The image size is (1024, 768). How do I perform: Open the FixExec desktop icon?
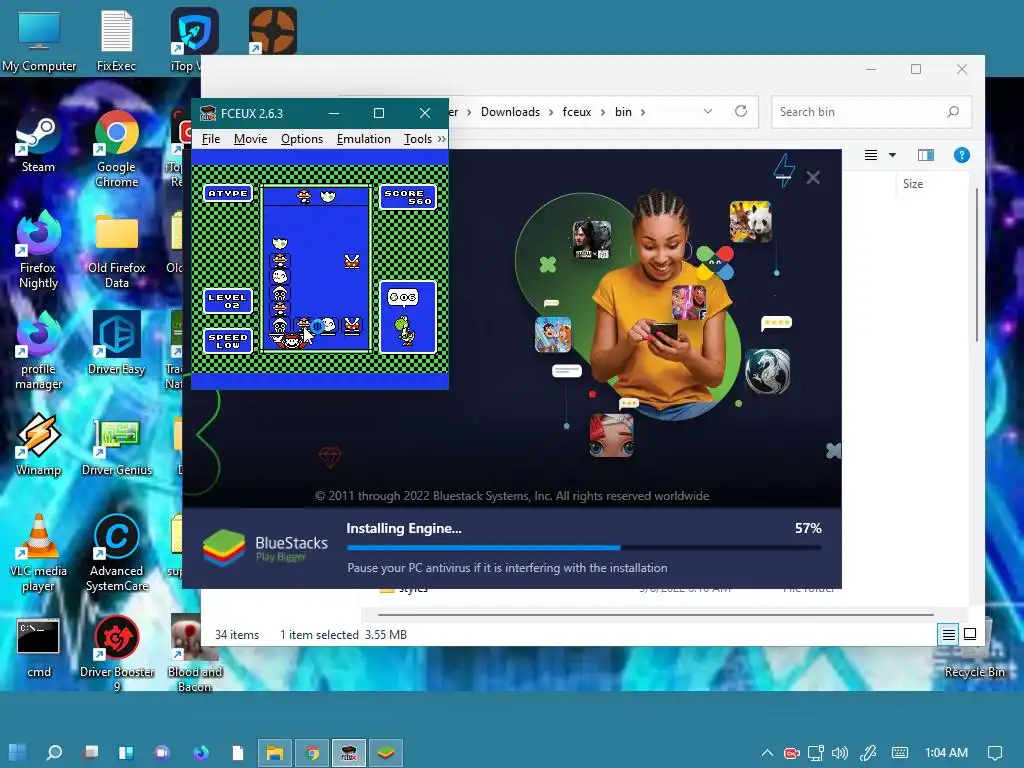(x=116, y=39)
